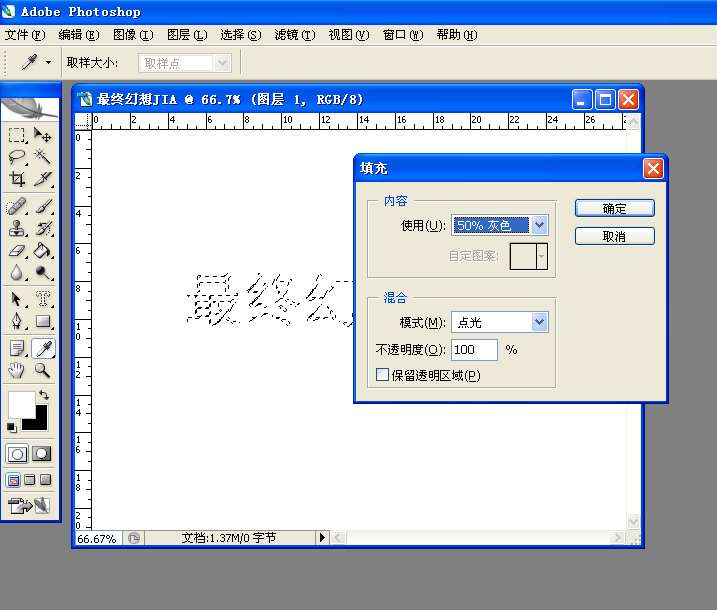The height and width of the screenshot is (610, 717).
Task: Open the 视图 menu
Action: coord(349,35)
